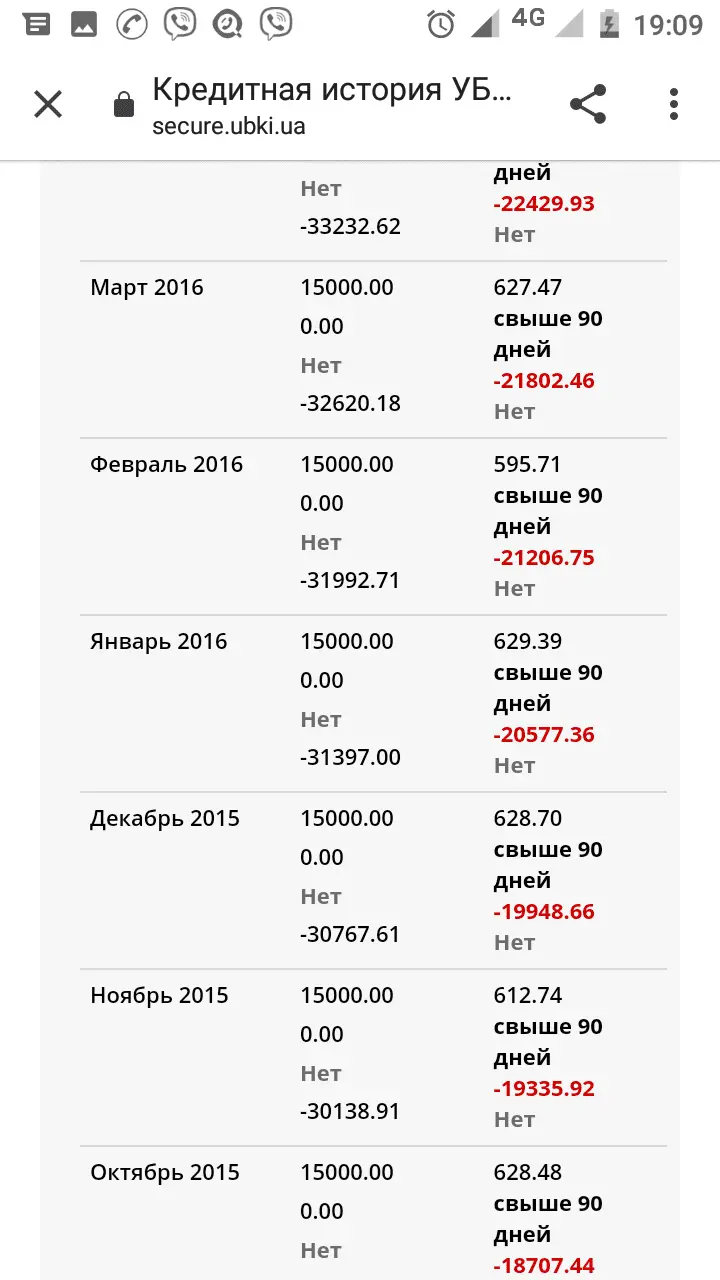Tap the balance value -30138.91
This screenshot has width=720, height=1280.
point(350,1112)
